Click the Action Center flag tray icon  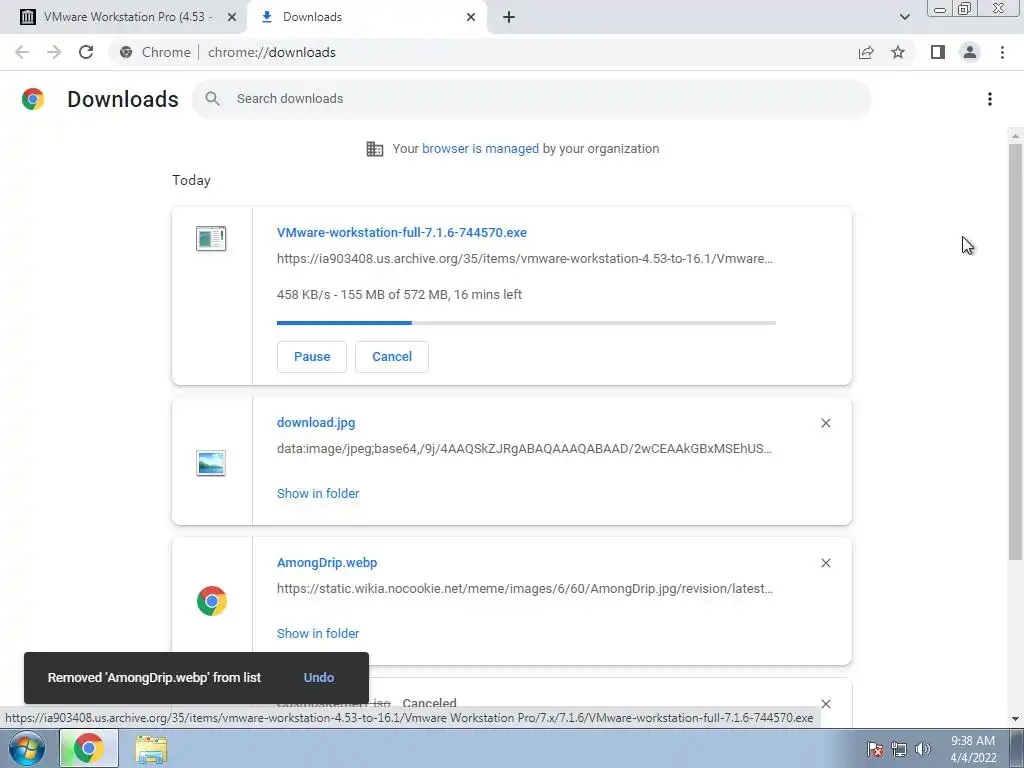(x=875, y=749)
